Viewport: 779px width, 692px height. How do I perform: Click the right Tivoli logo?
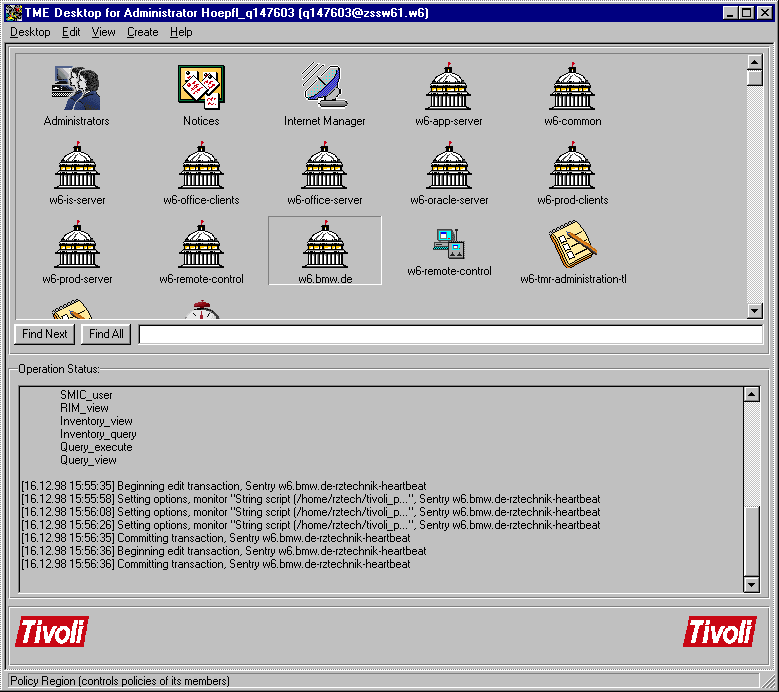tap(720, 631)
